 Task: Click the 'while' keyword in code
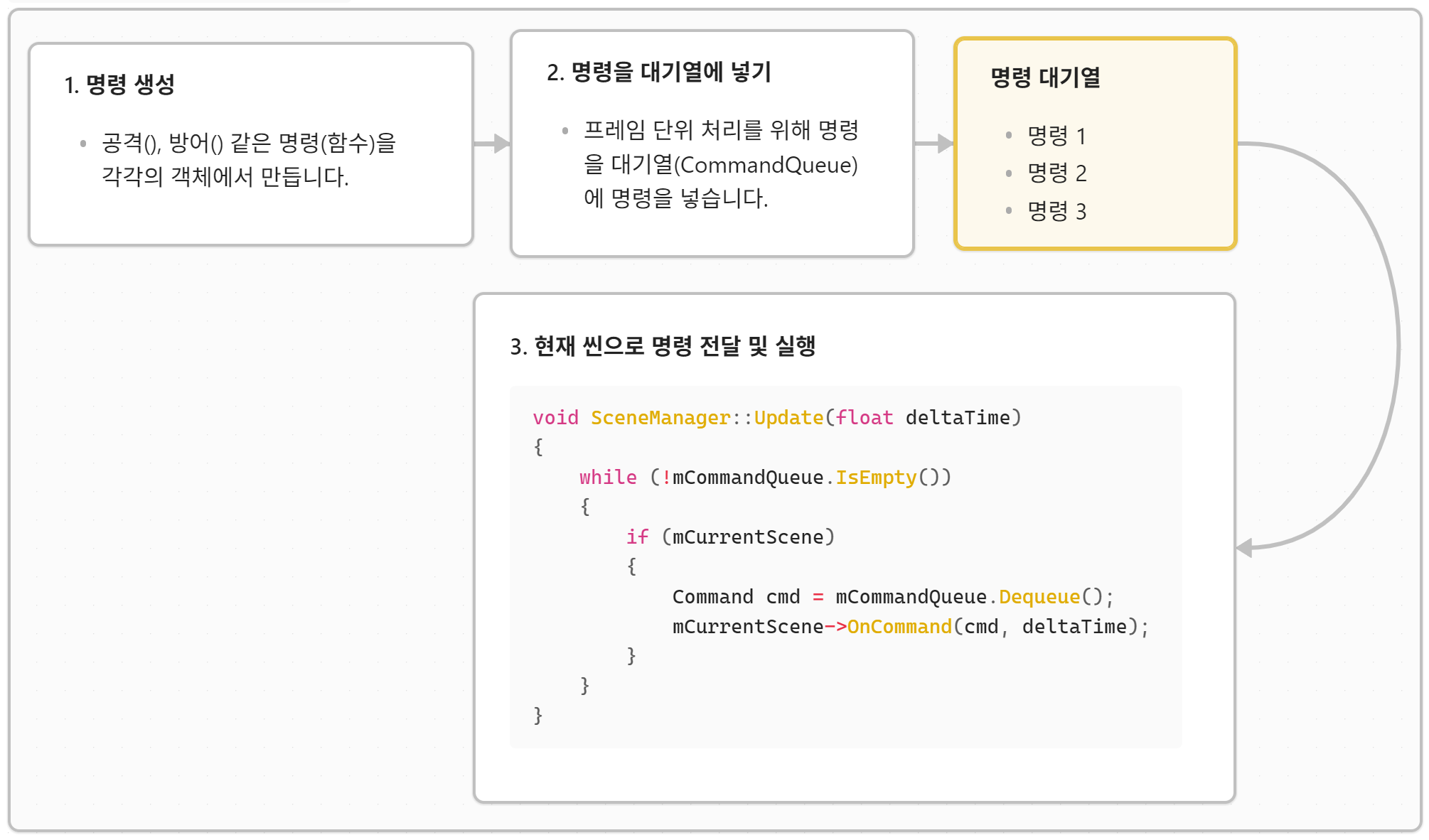point(608,478)
